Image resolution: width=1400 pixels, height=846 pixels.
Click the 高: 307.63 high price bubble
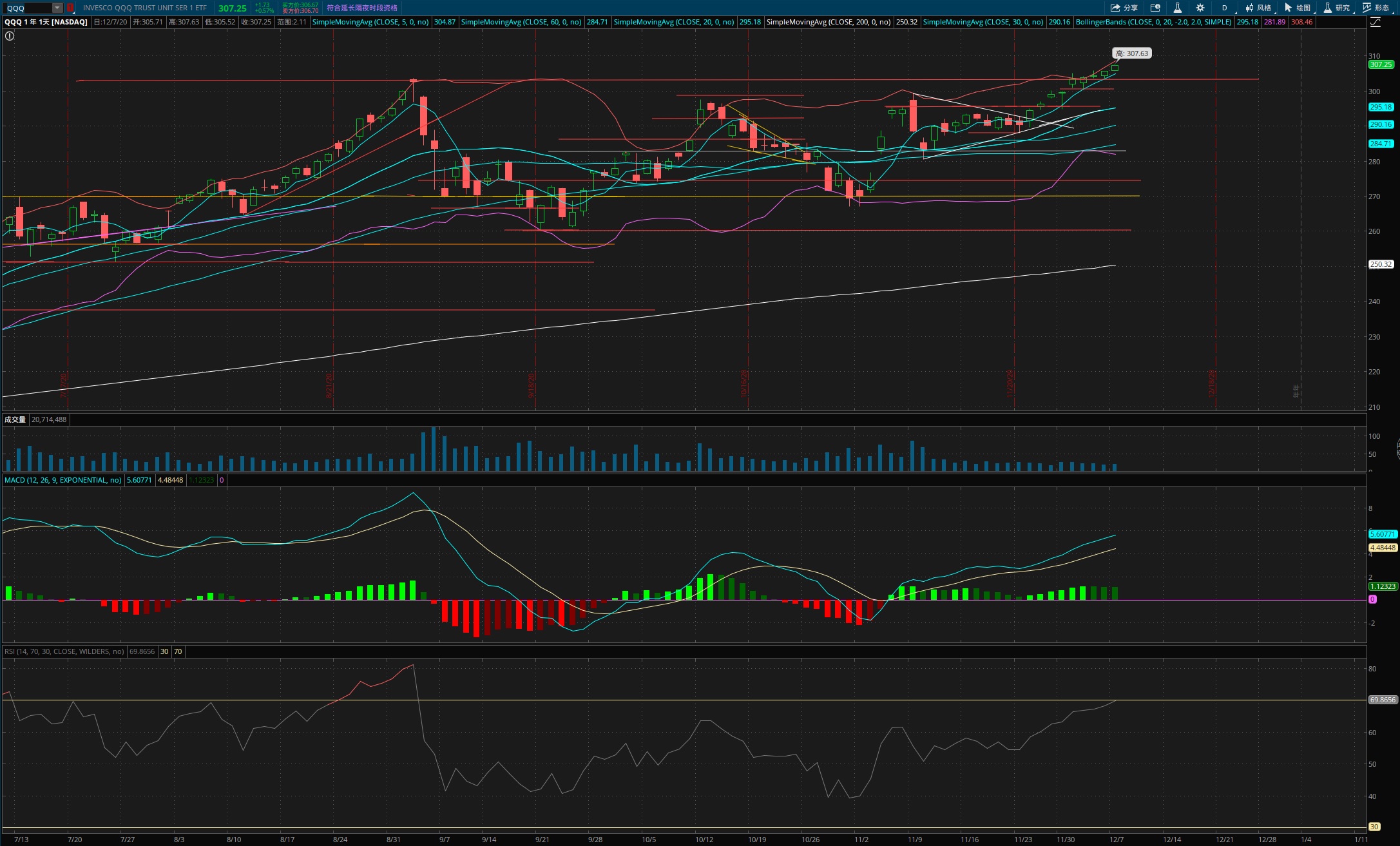[1132, 53]
